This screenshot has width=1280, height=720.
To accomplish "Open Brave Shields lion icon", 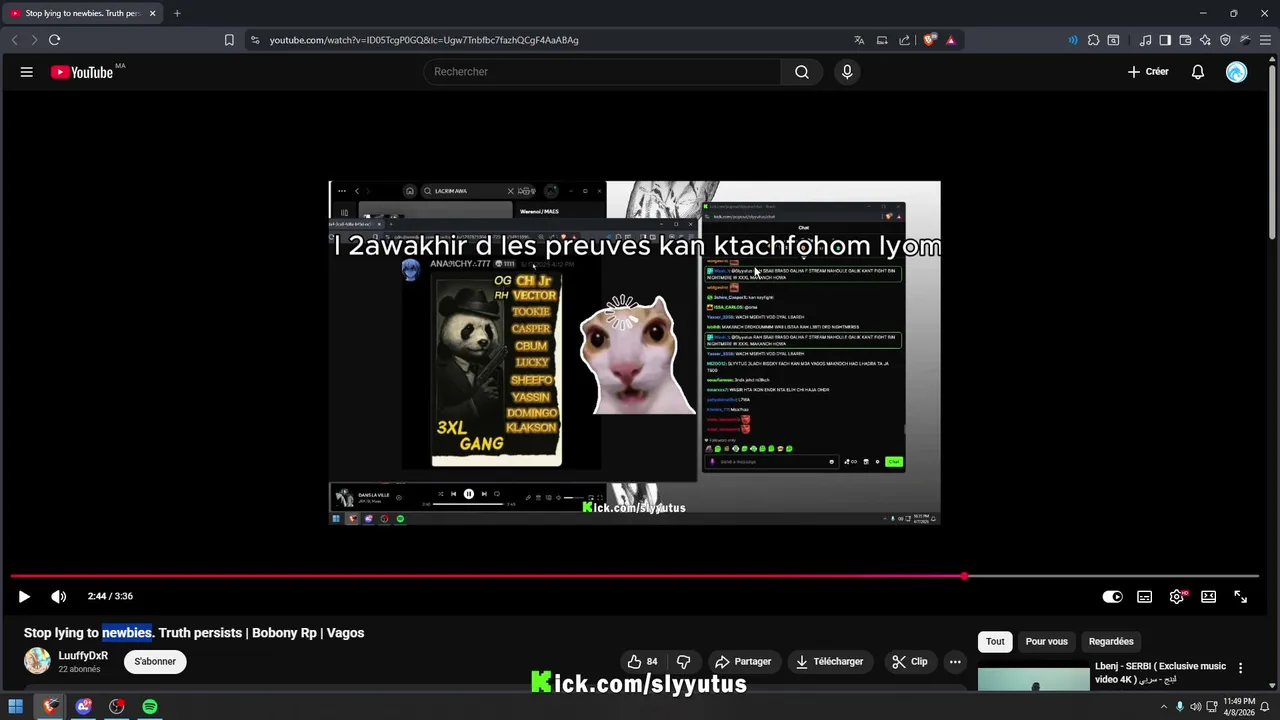I will 930,40.
